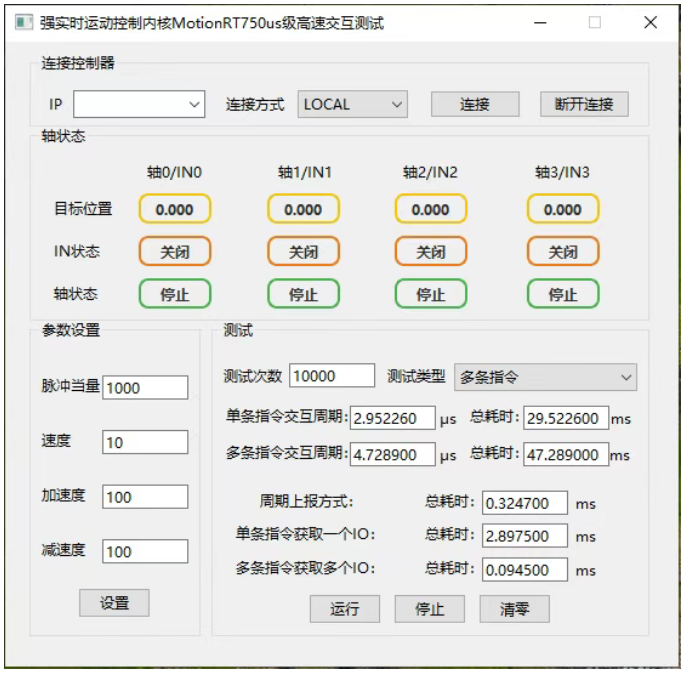Open the IP address combo box
The image size is (684, 673).
coord(139,104)
